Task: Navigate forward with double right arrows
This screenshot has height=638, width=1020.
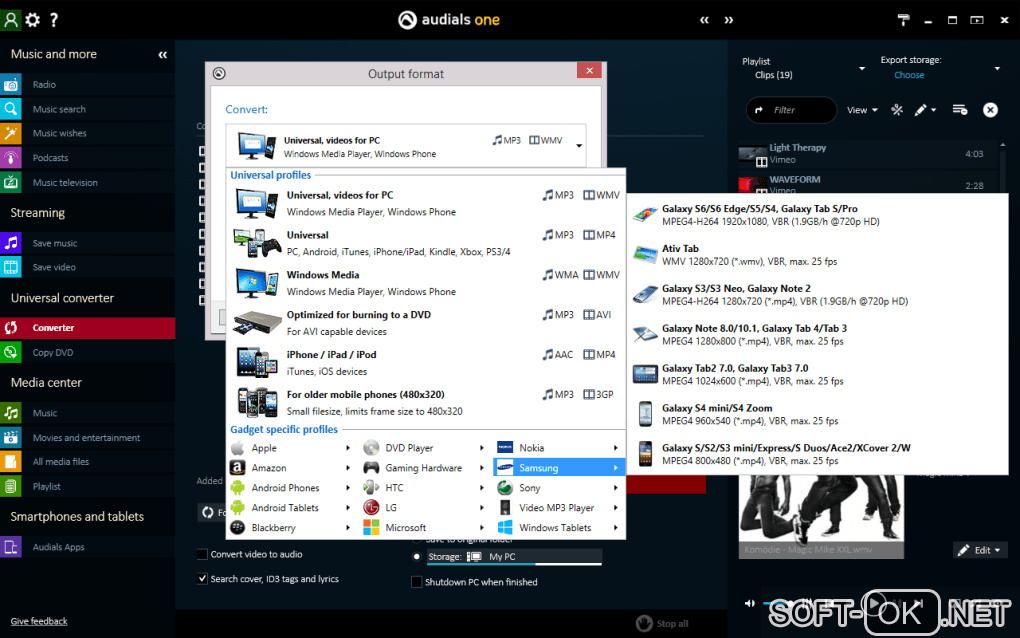Action: [729, 20]
